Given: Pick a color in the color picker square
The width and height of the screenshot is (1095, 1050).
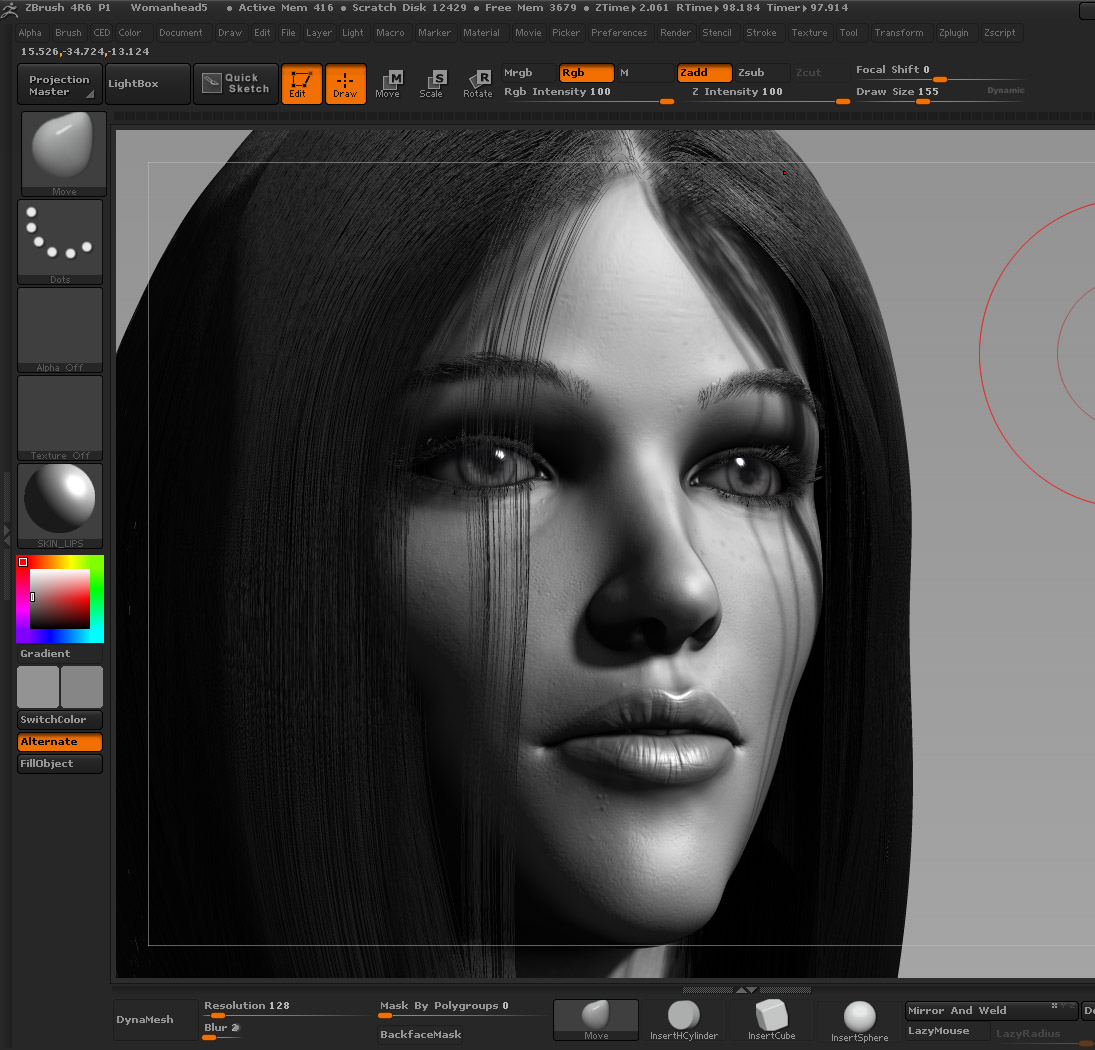Looking at the screenshot, I should pyautogui.click(x=59, y=599).
